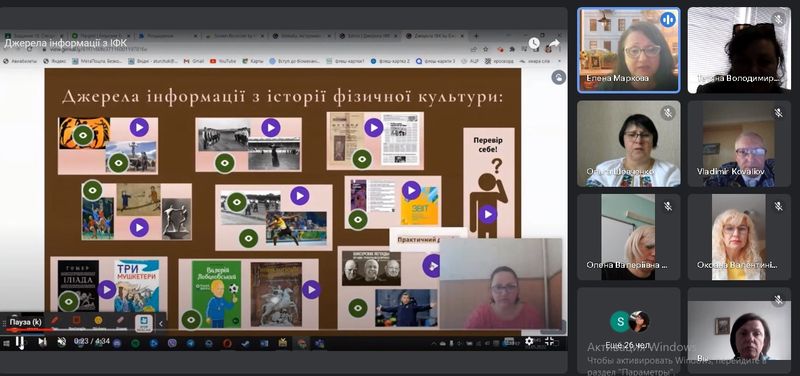Screen dimensions: 800x376
Task: Skip to the next video
Action: [x=42, y=341]
